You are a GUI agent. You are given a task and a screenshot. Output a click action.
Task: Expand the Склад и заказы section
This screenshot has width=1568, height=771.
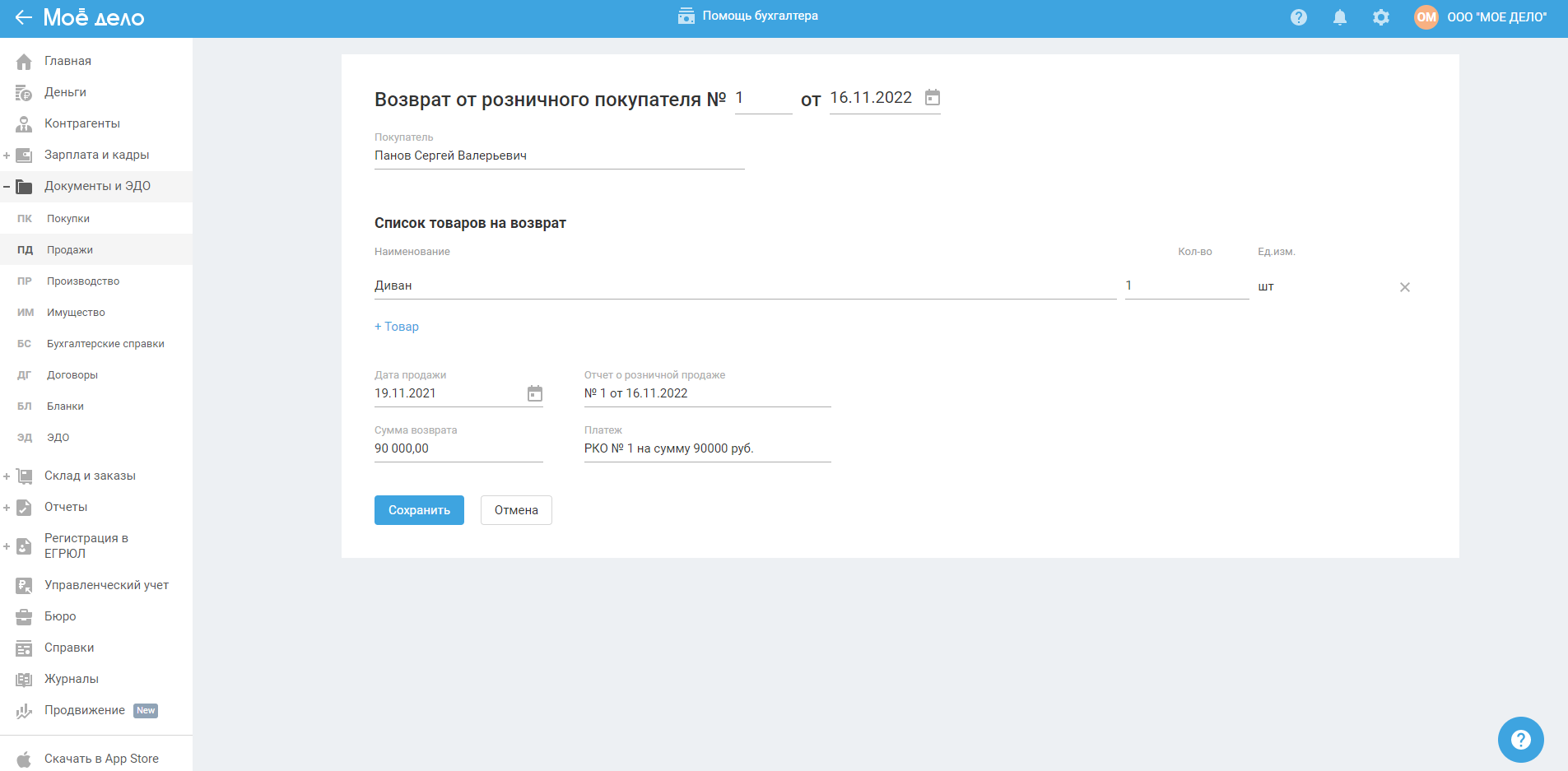click(7, 476)
